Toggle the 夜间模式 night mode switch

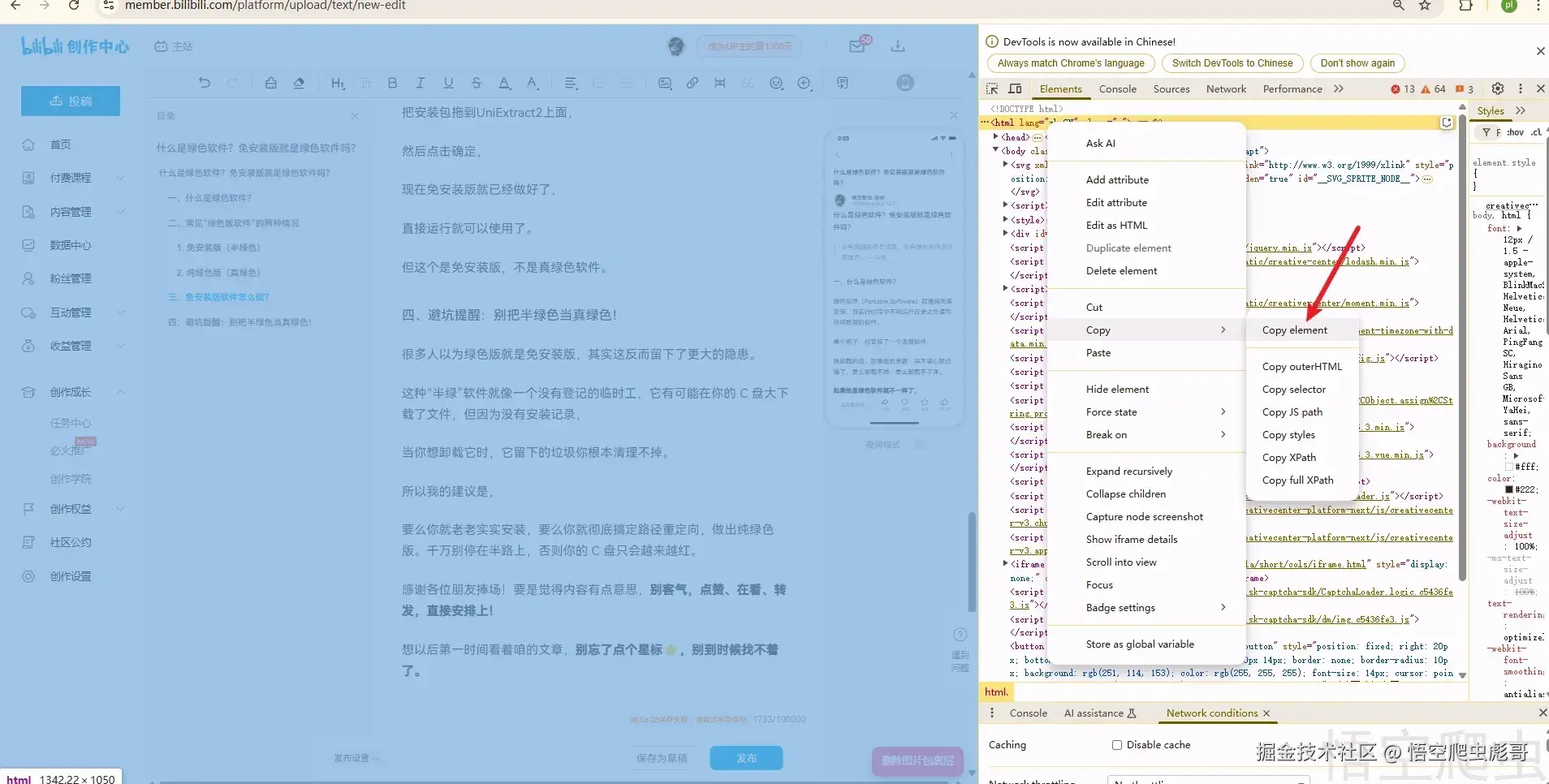click(918, 445)
